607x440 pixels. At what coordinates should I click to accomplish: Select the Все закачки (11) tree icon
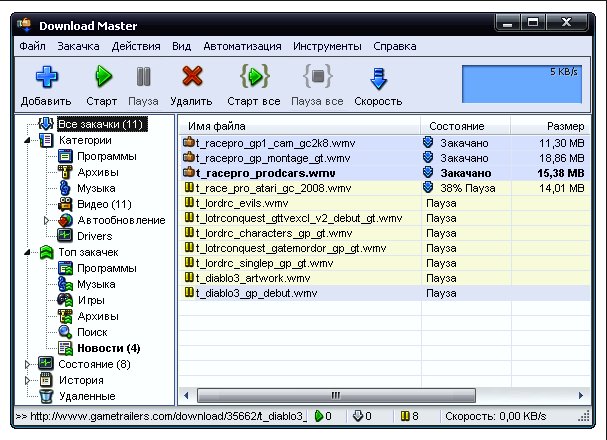(46, 124)
